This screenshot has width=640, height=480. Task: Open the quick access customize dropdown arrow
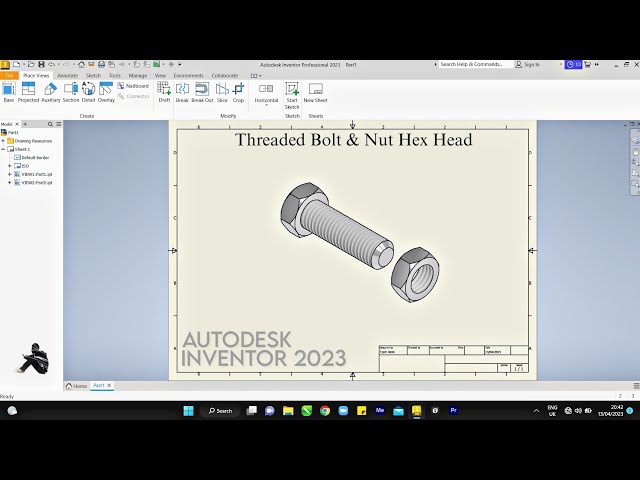[180, 64]
